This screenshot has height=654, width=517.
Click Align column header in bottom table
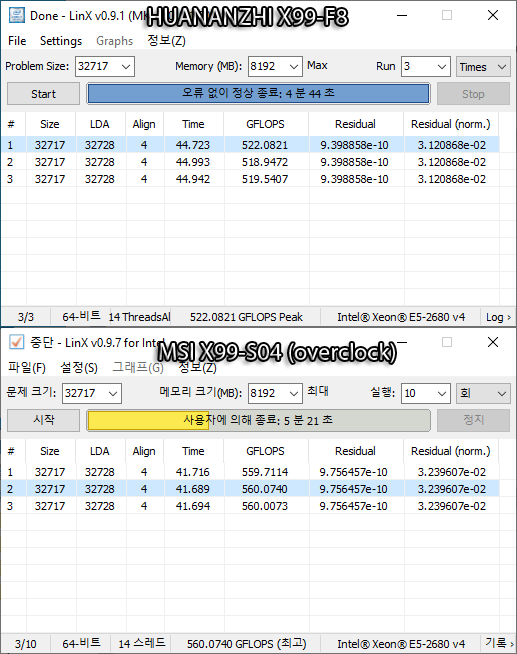tap(144, 451)
